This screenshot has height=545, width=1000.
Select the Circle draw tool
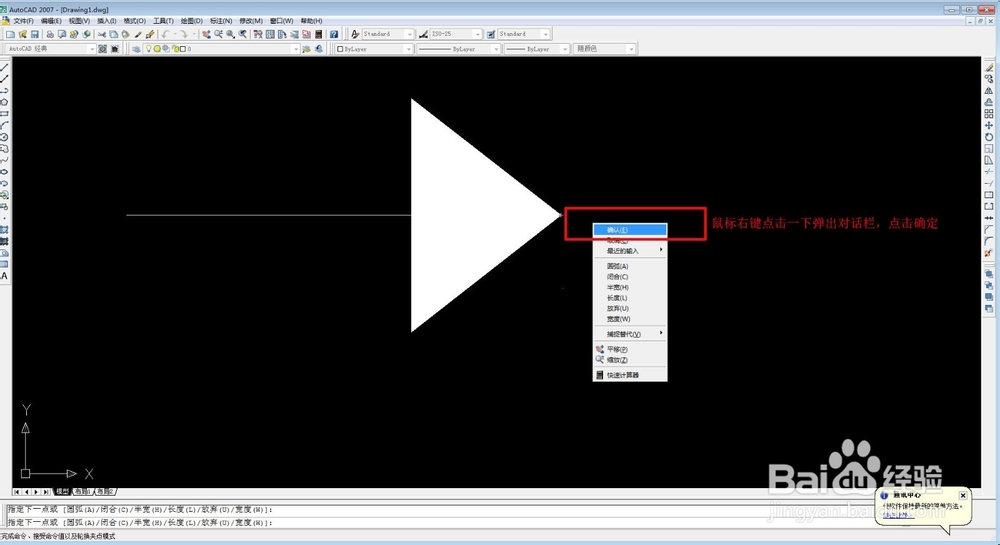(x=4, y=137)
